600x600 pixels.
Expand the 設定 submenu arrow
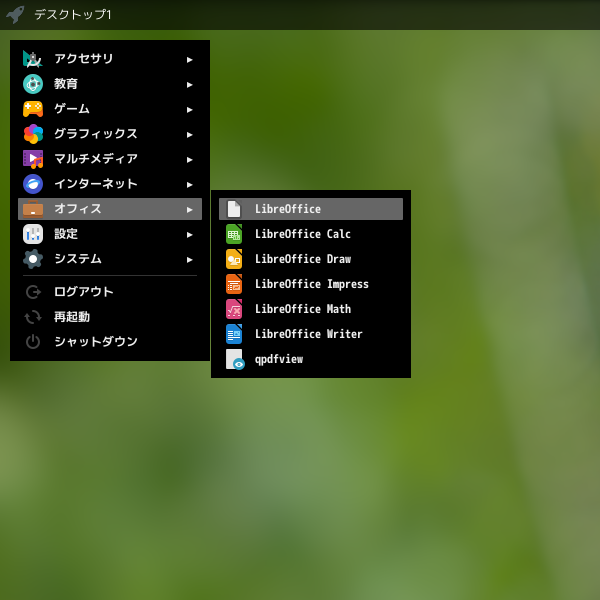(189, 235)
